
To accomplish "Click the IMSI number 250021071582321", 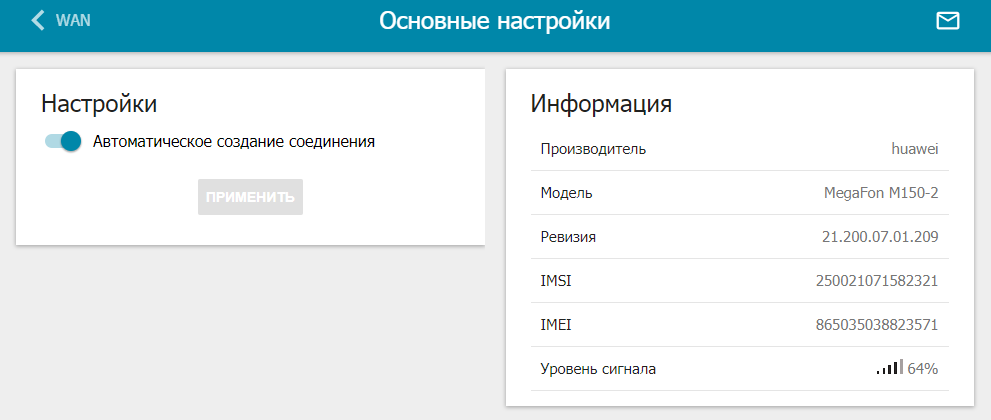I will [x=877, y=281].
